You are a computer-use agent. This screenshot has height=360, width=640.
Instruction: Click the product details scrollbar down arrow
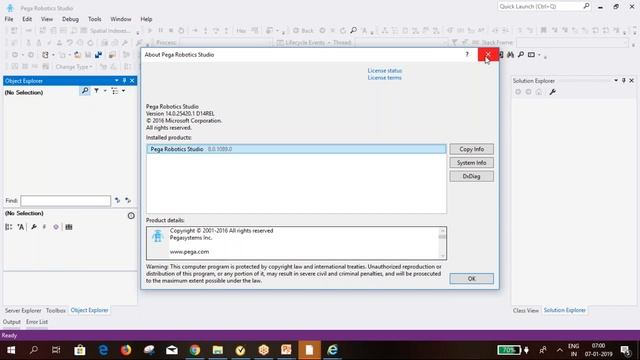tap(442, 256)
